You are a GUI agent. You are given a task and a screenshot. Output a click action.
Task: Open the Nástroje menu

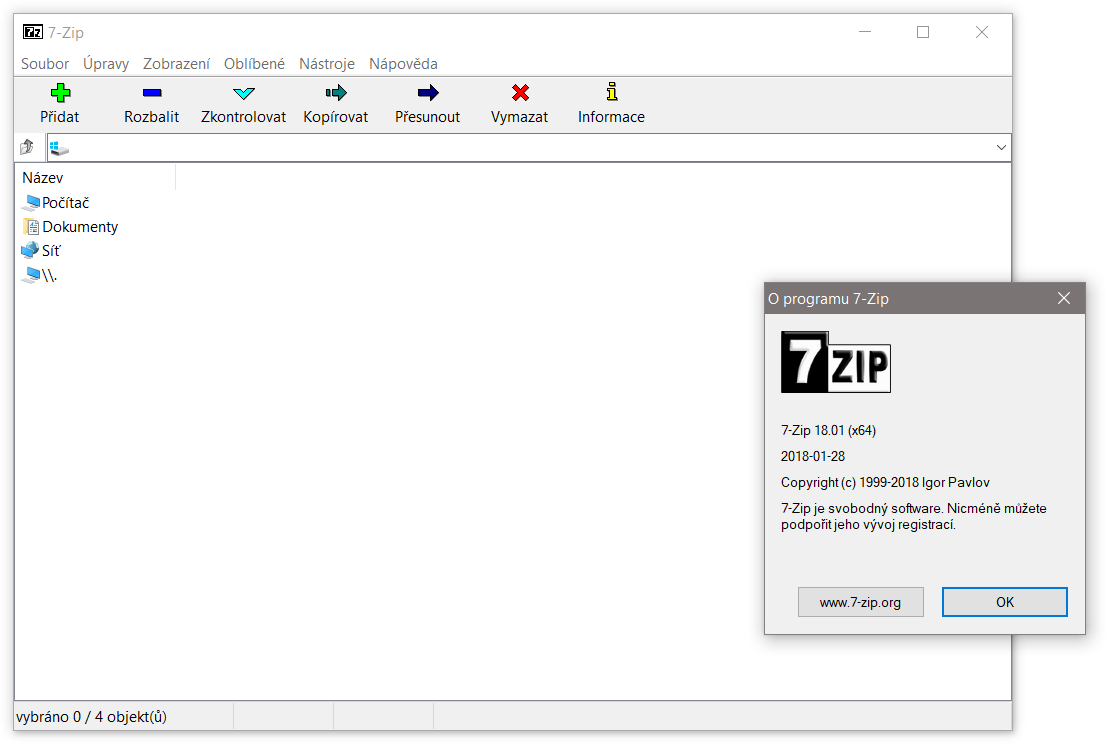pos(327,64)
